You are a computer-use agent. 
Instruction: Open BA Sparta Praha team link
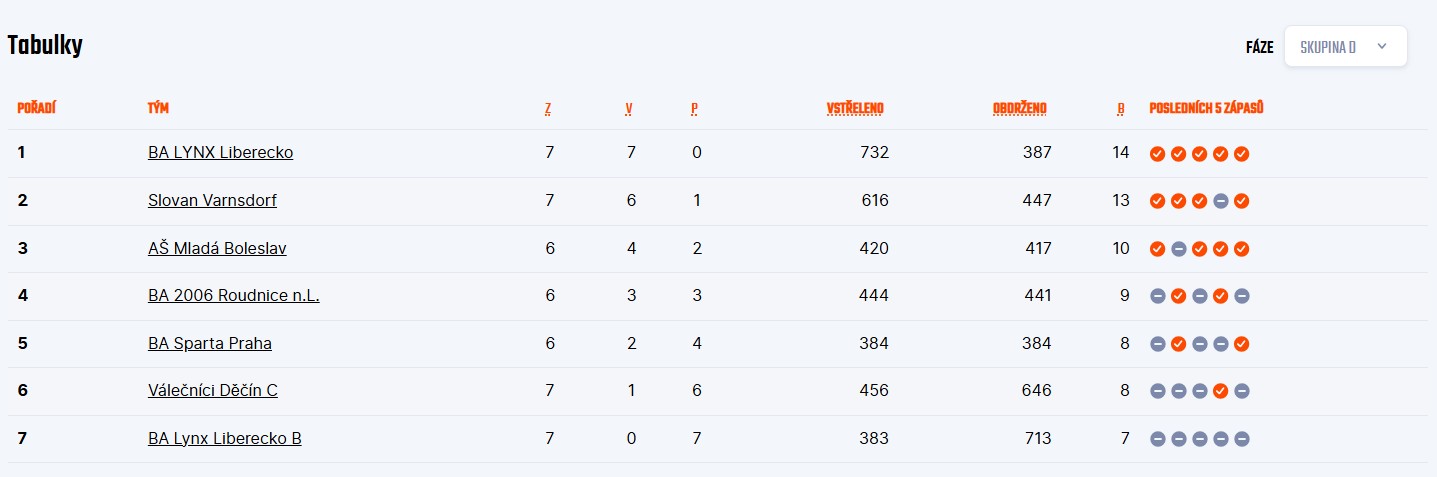coord(210,344)
